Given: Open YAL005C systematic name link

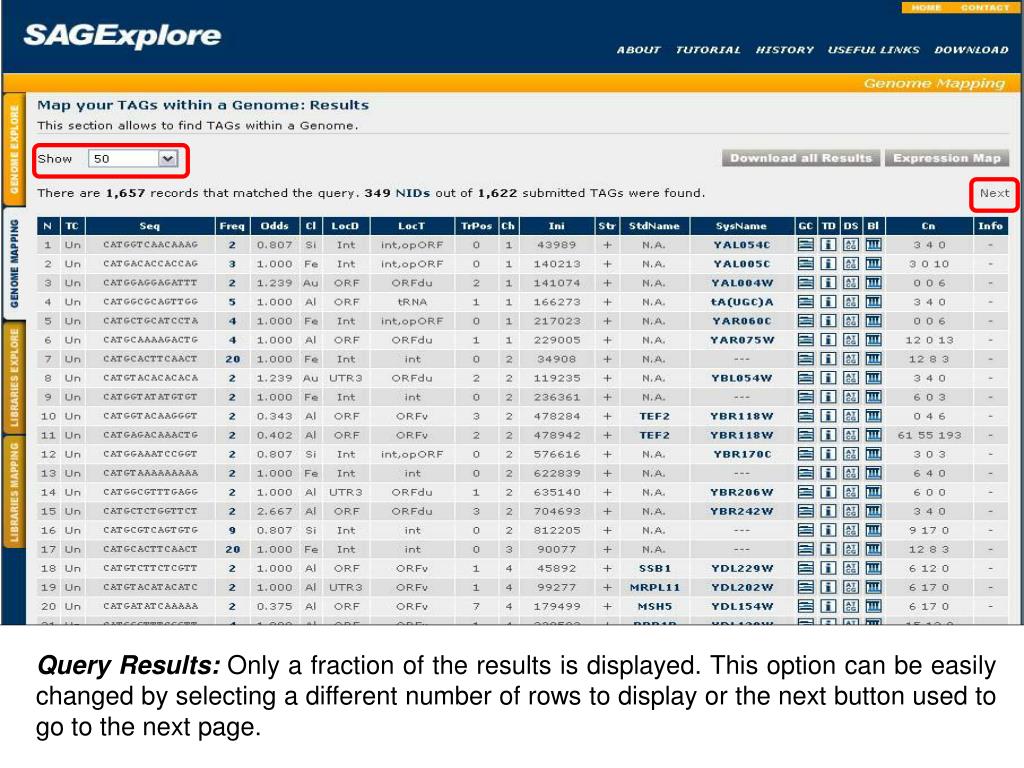Looking at the screenshot, I should [741, 264].
